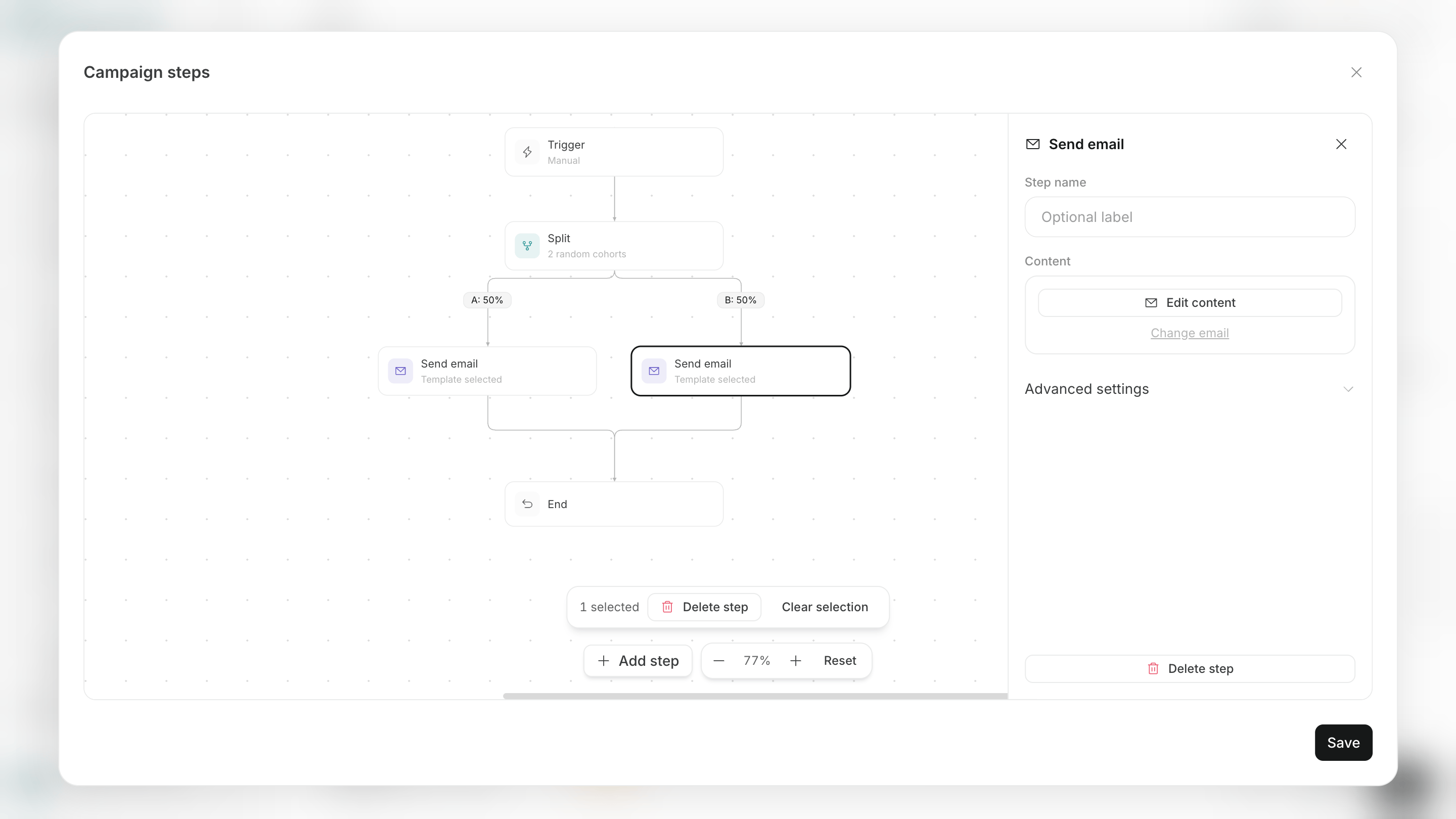
Task: Click the End node return arrow icon
Action: click(x=527, y=504)
